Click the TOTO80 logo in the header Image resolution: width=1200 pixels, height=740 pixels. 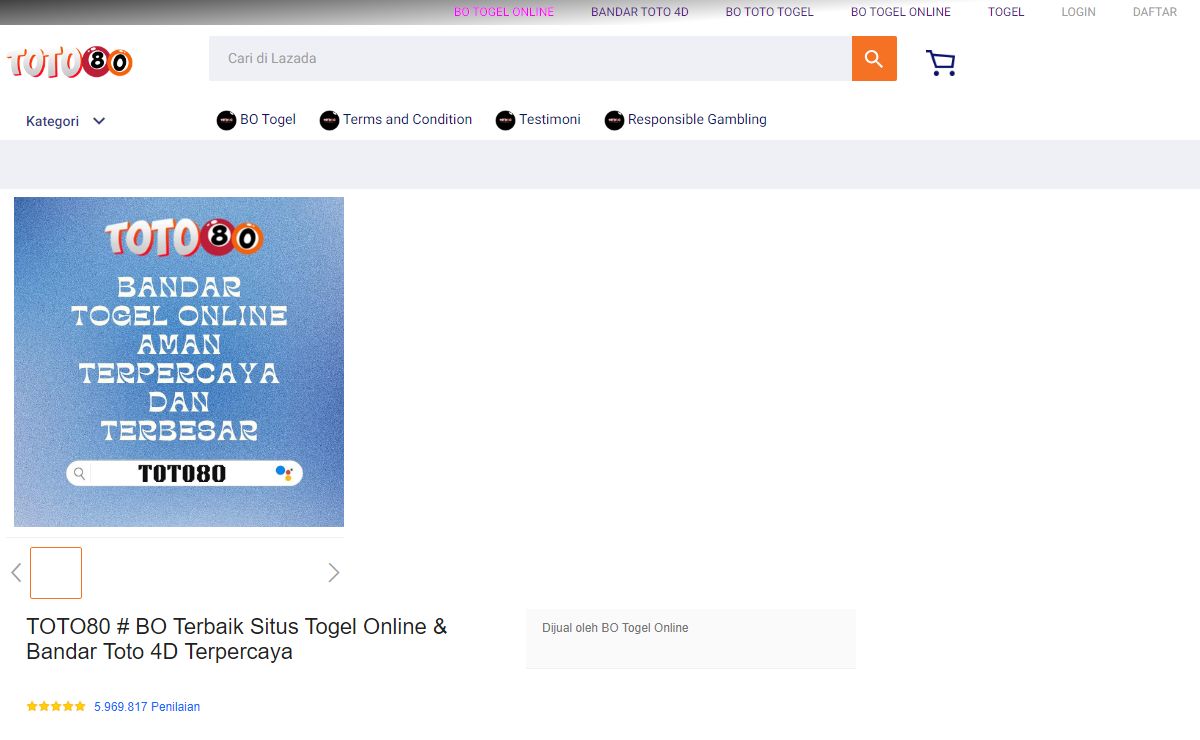click(x=69, y=62)
